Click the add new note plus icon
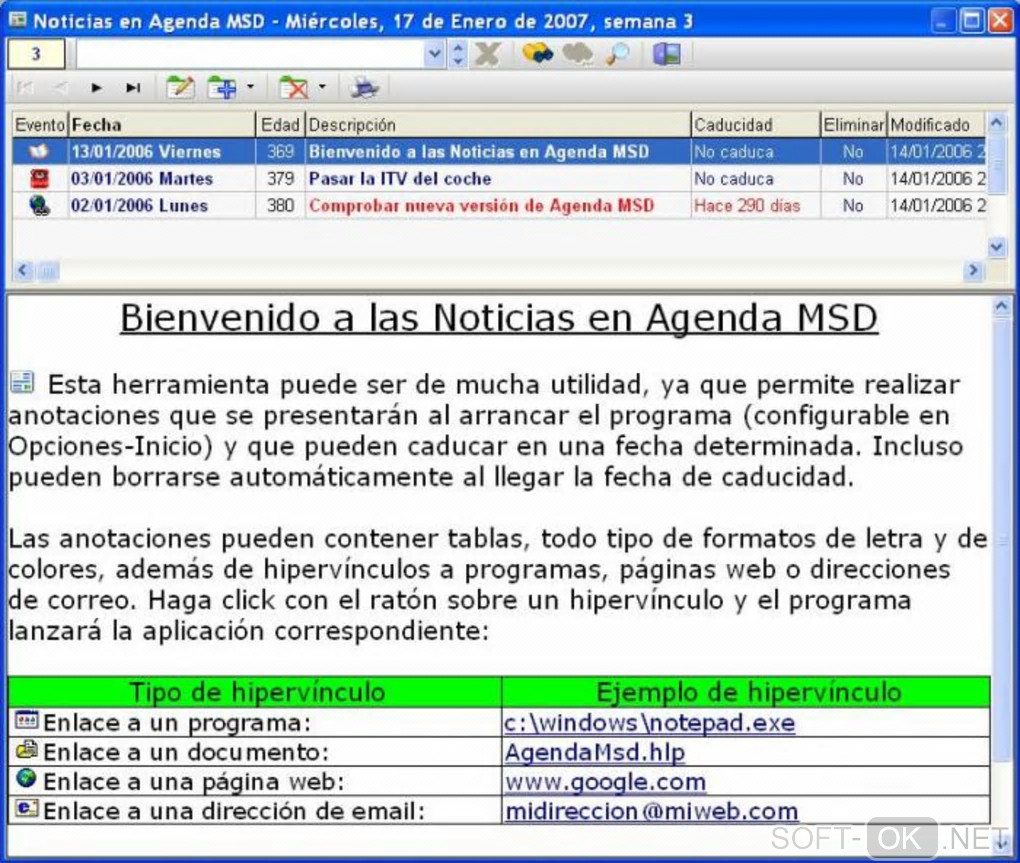This screenshot has height=863, width=1020. click(222, 87)
